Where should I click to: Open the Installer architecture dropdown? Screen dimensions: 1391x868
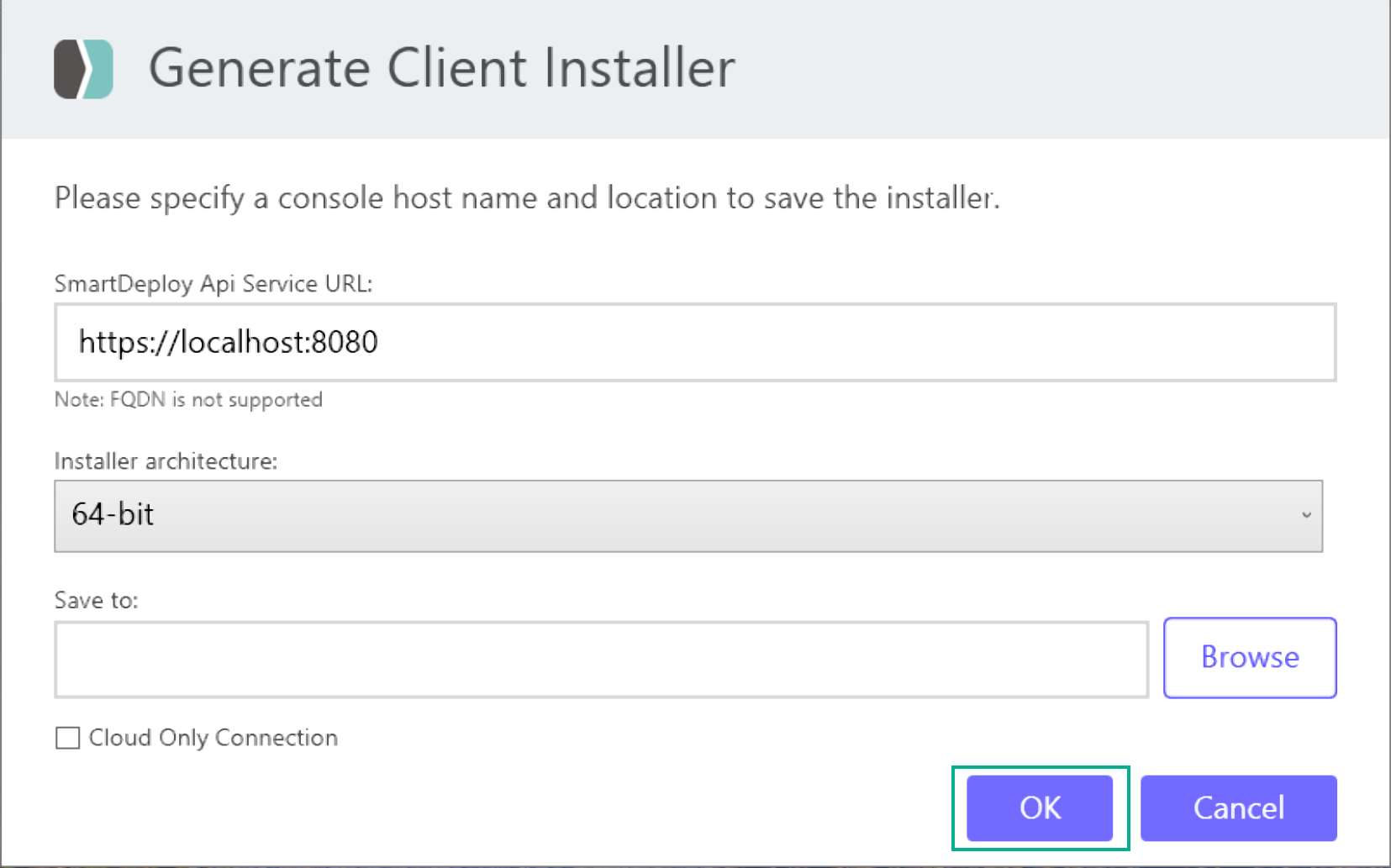coord(688,516)
